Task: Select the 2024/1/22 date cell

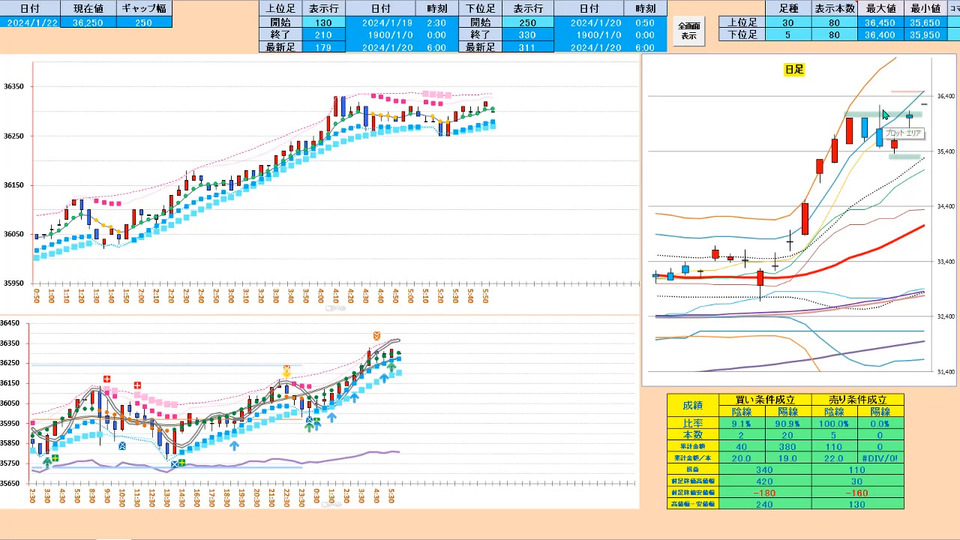Action: tap(30, 23)
